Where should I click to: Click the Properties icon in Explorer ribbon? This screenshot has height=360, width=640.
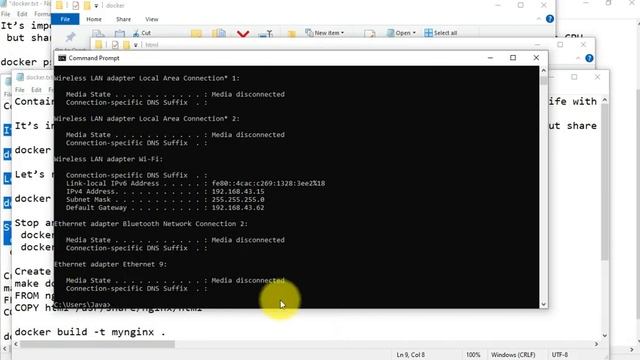coord(370,33)
